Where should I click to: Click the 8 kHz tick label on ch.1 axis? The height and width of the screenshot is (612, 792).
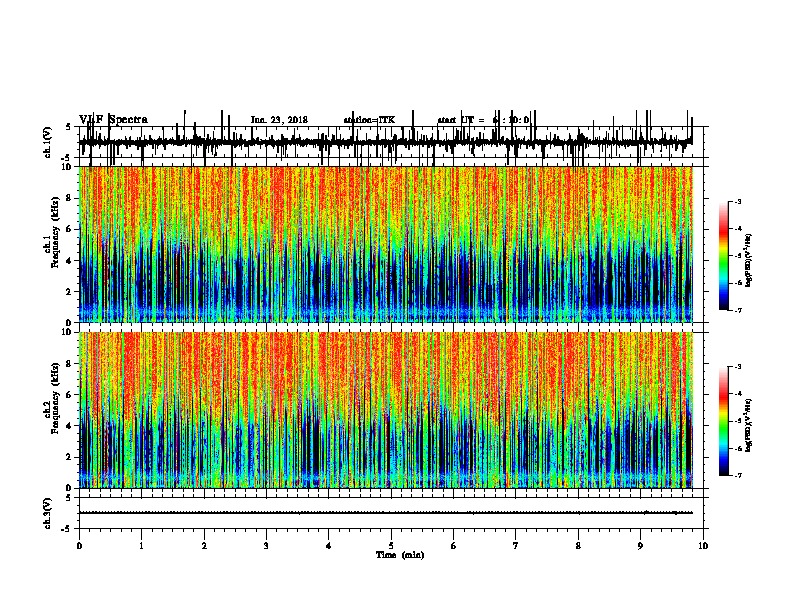tap(70, 198)
